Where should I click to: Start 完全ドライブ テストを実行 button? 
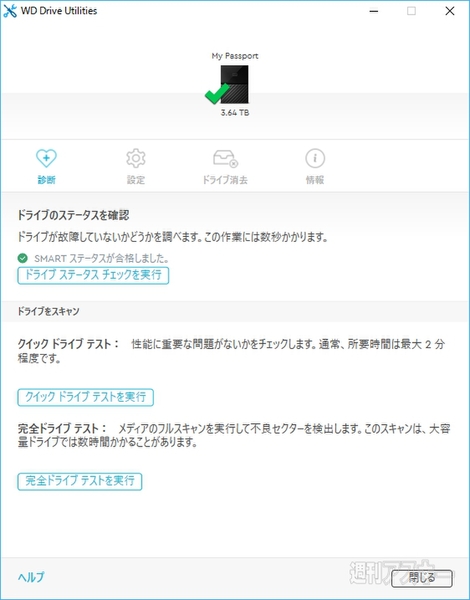coord(80,481)
